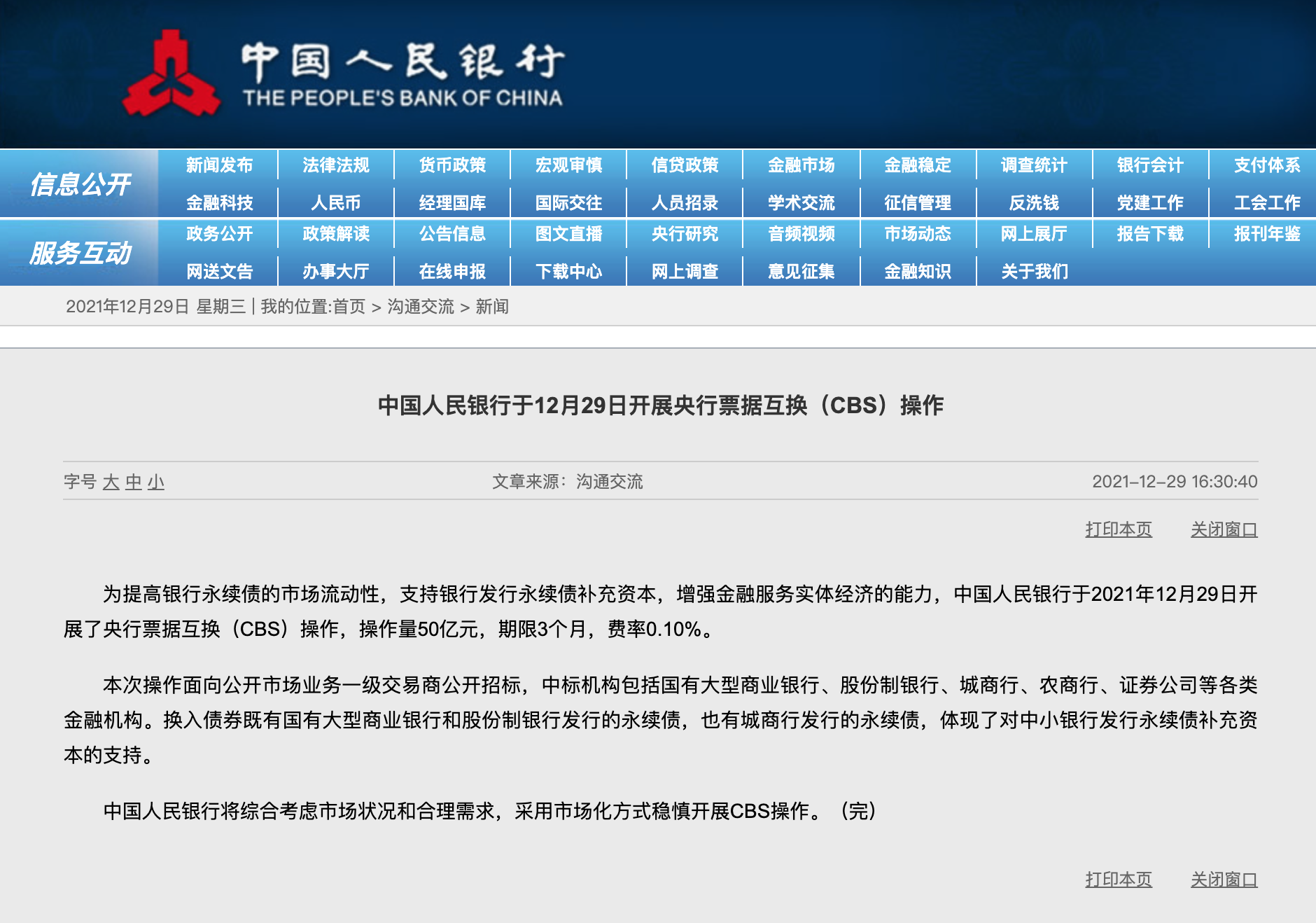The height and width of the screenshot is (923, 1316).
Task: Click the 服务互动 category header
Action: click(x=80, y=253)
